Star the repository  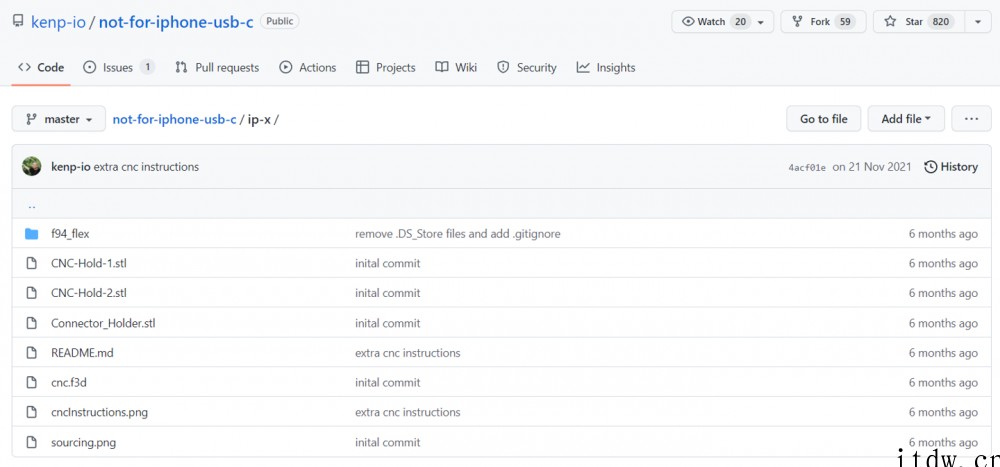(920, 22)
